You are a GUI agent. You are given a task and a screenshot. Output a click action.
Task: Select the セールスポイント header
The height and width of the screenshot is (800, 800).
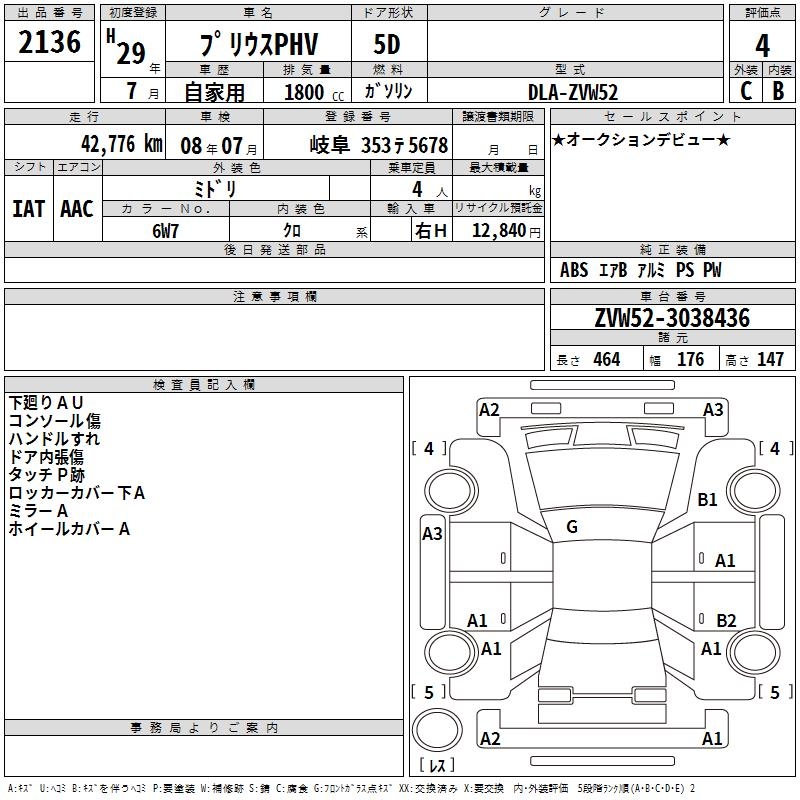(x=672, y=117)
